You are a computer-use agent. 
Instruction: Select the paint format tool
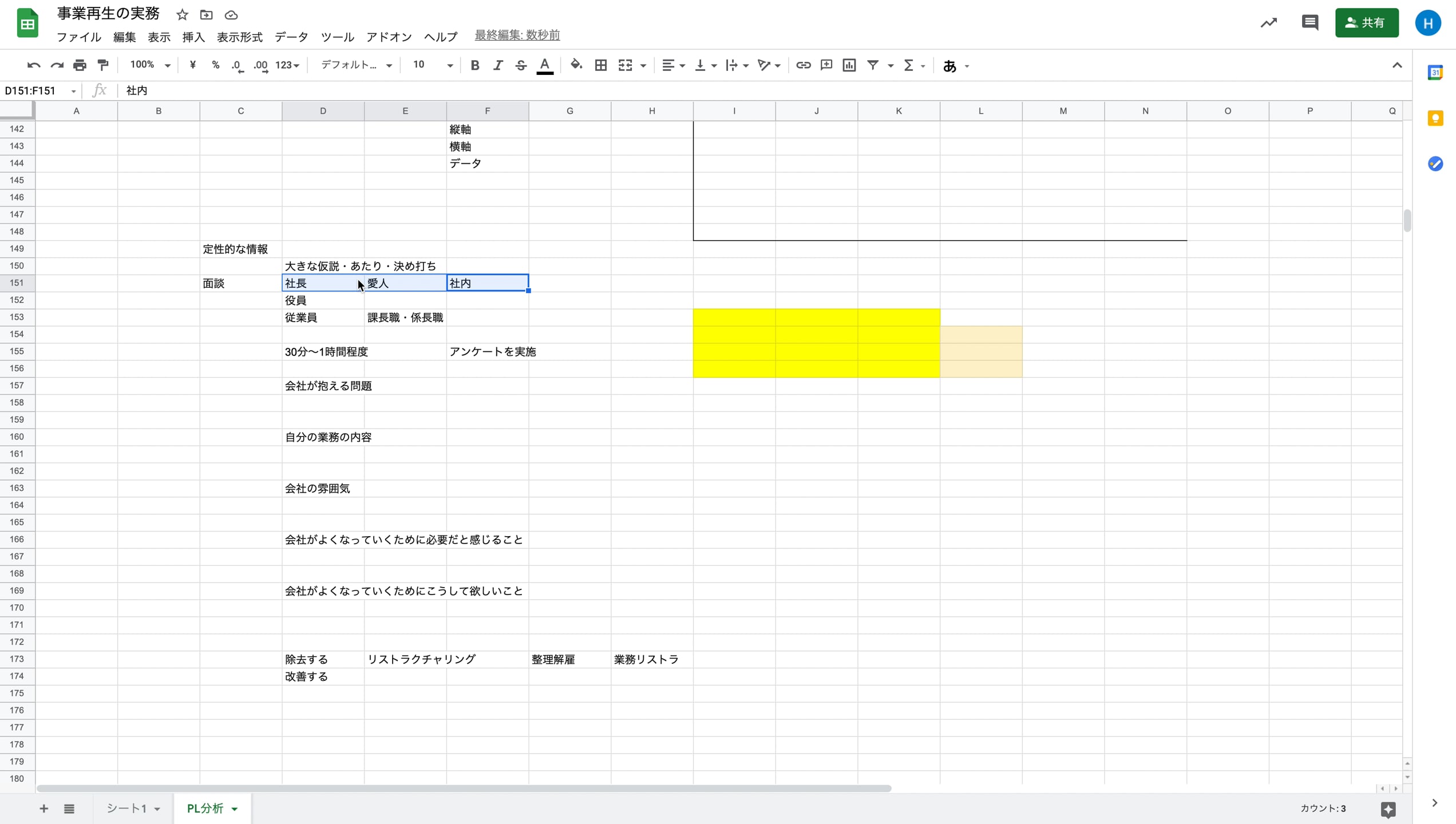click(x=103, y=65)
